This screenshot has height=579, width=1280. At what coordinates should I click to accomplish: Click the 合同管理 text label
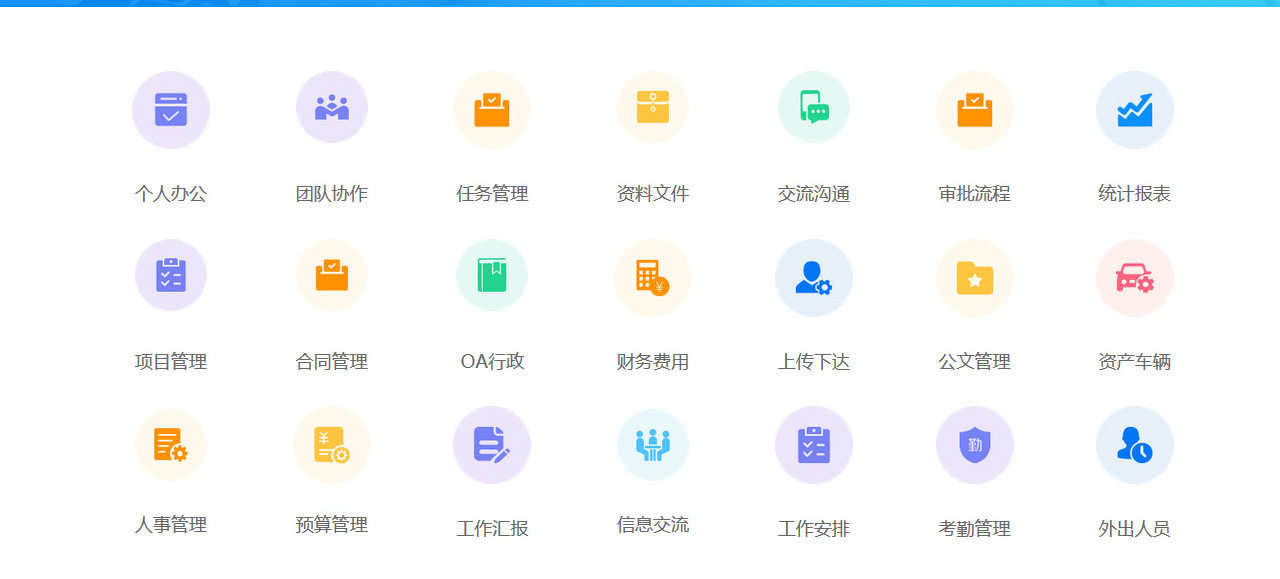332,362
